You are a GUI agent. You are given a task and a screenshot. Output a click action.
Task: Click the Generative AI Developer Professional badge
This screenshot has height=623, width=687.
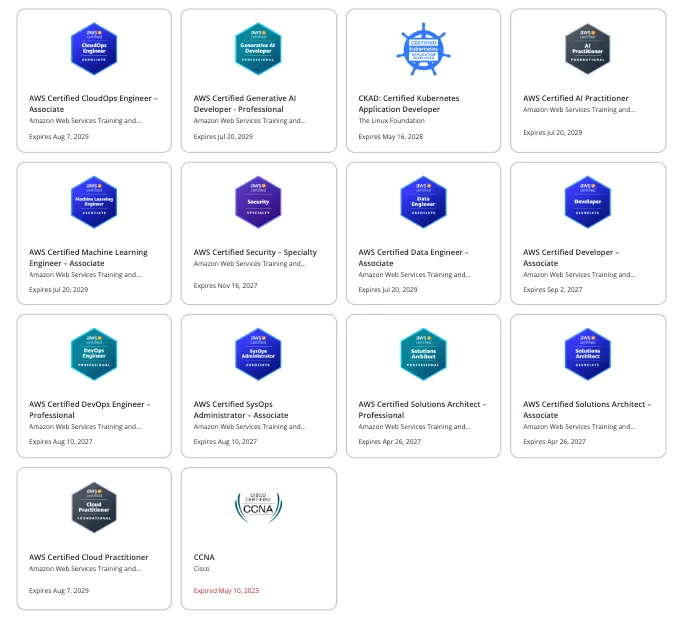[x=258, y=49]
